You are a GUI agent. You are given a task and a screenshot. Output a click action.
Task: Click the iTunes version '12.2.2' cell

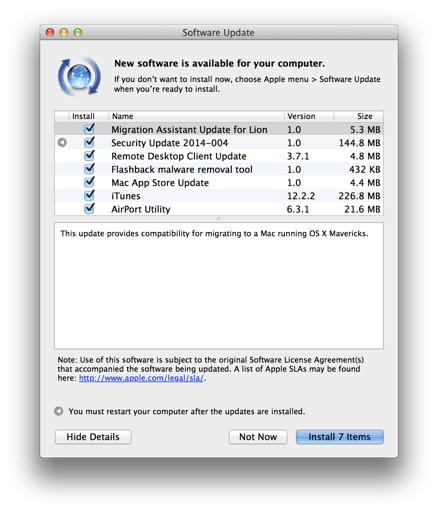(x=301, y=196)
